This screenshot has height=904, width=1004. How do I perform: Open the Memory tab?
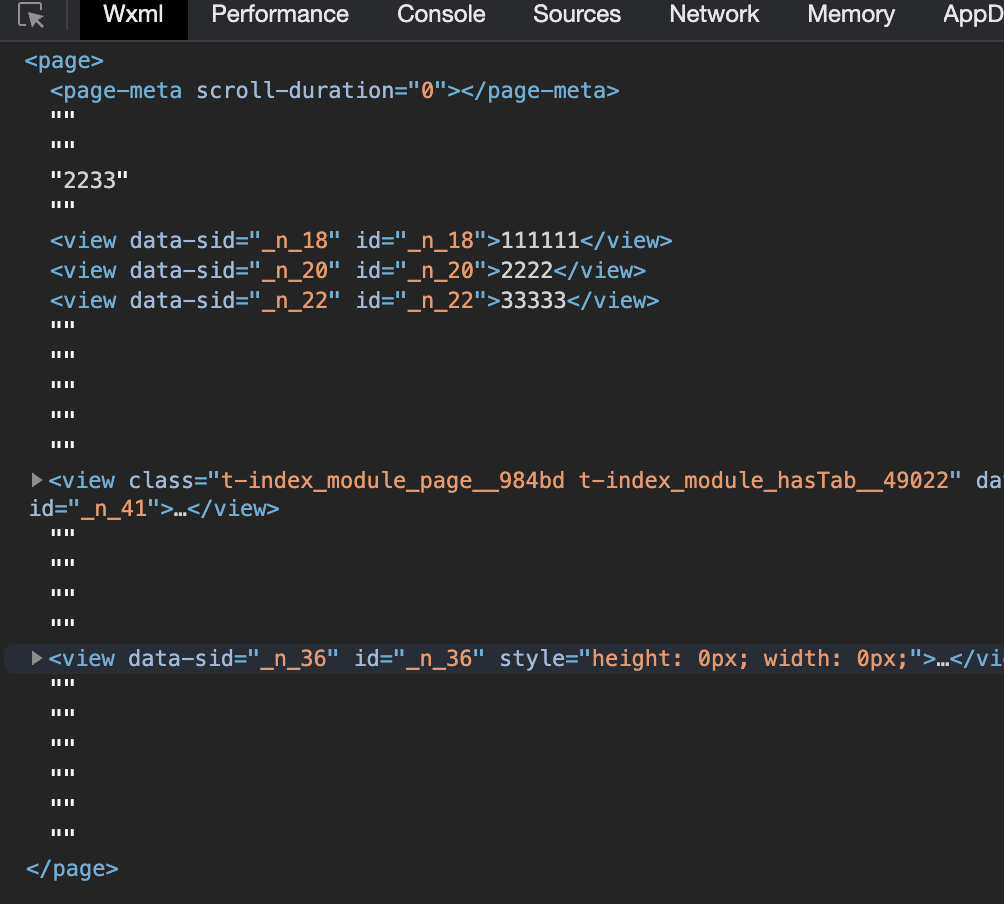point(850,15)
